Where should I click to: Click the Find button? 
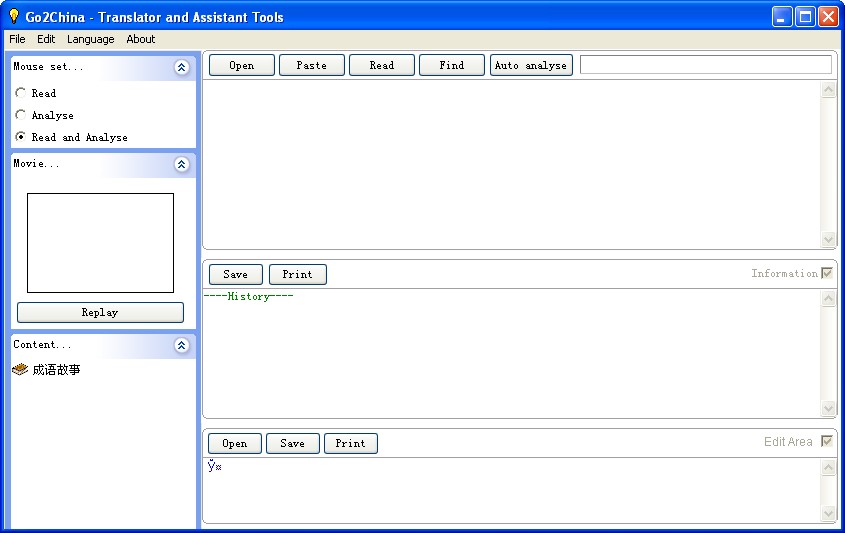(x=452, y=65)
